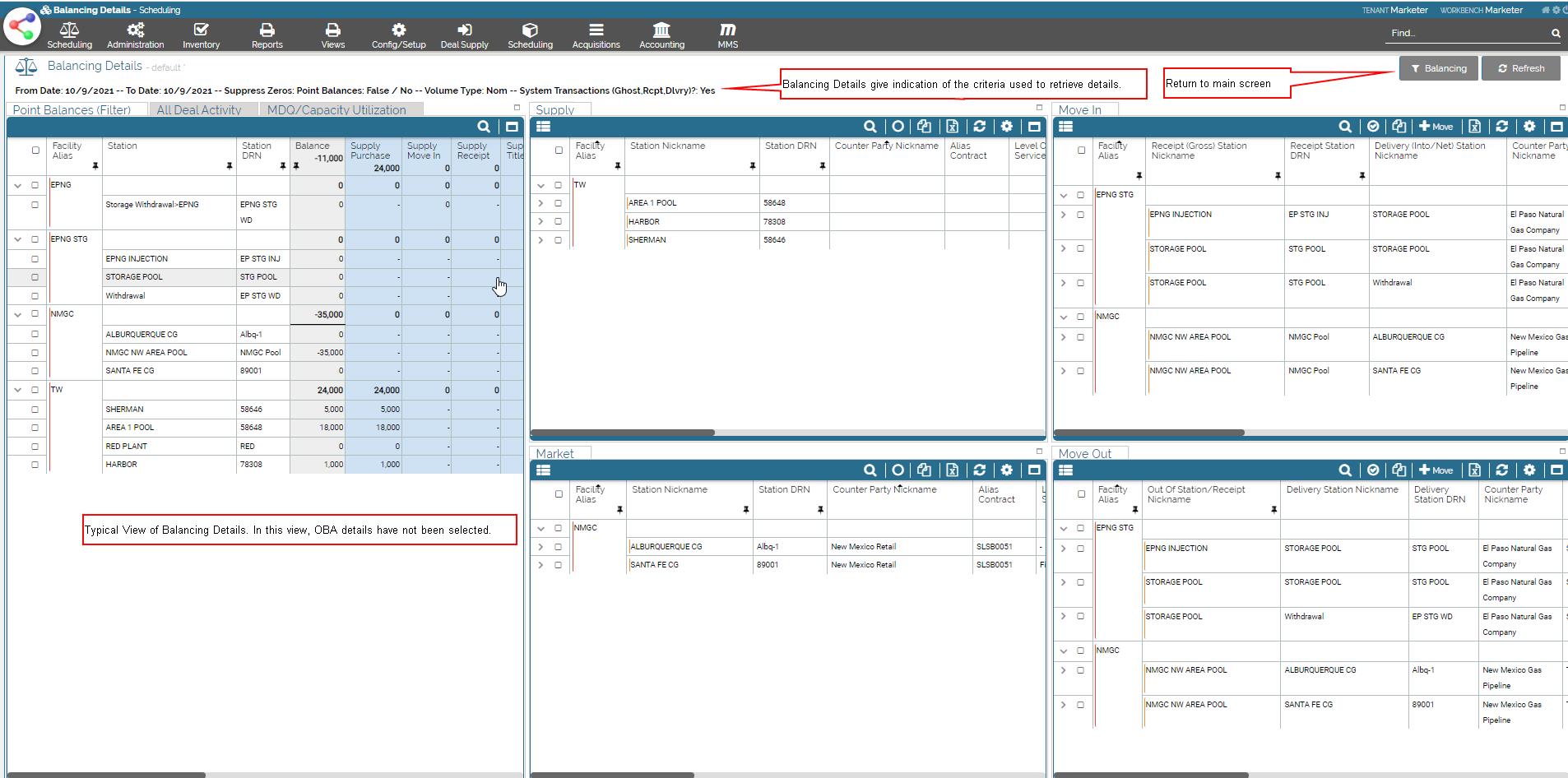Click the Find search field
This screenshot has height=778, width=1568.
click(x=1466, y=33)
